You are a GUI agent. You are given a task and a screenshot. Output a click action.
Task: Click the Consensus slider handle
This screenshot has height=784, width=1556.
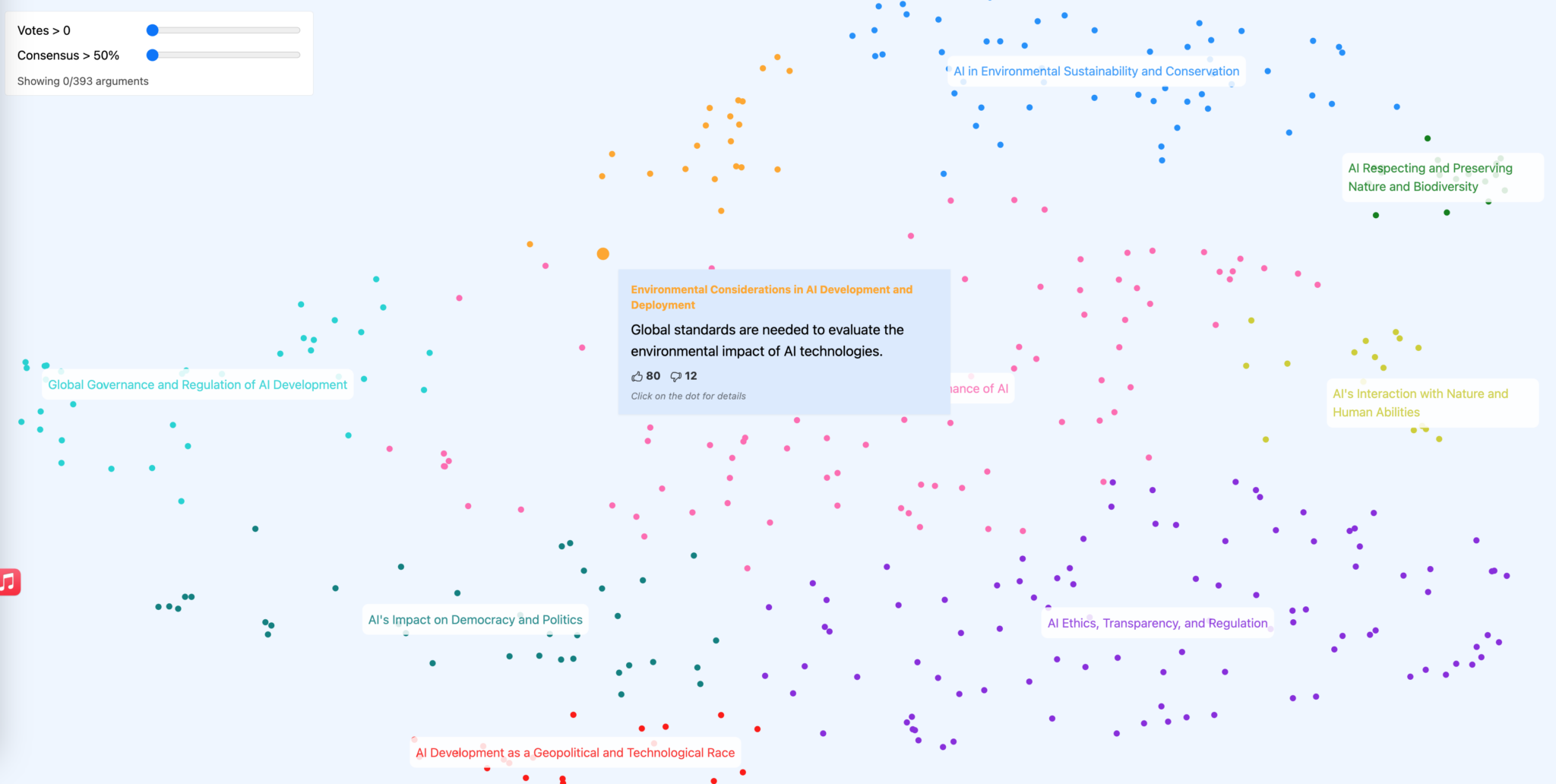click(153, 55)
